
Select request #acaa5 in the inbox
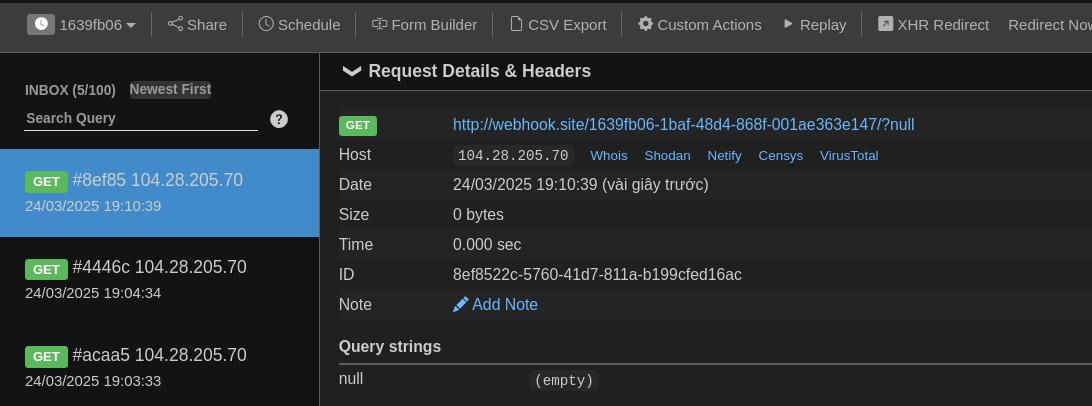coord(160,367)
